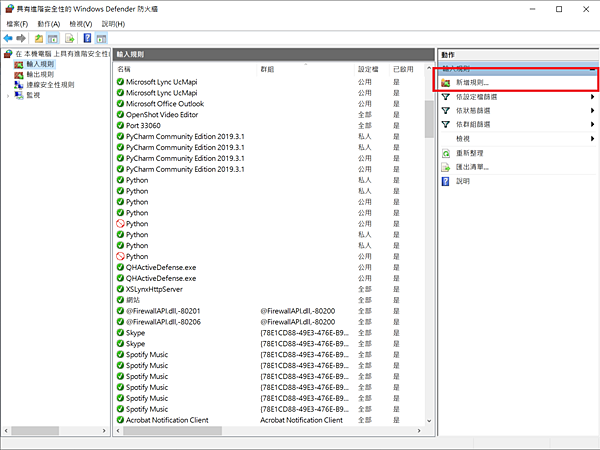The image size is (600, 450).
Task: Click the firewall root node icon in tree
Action: click(8, 54)
